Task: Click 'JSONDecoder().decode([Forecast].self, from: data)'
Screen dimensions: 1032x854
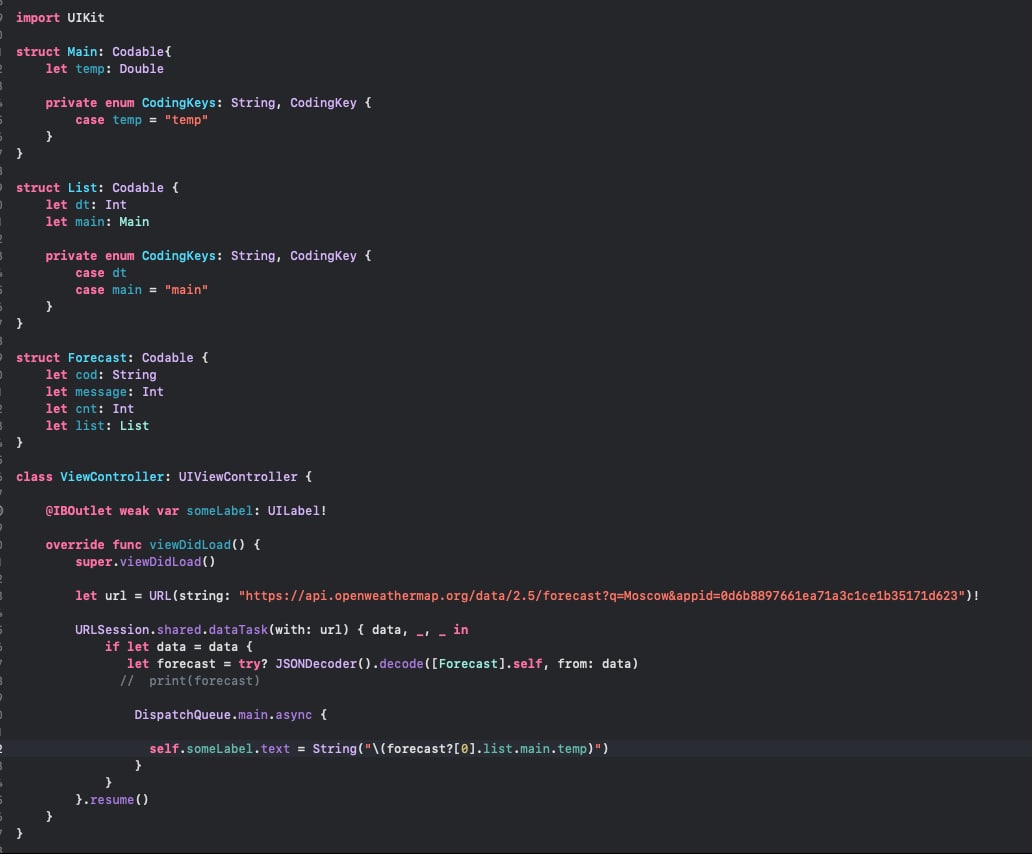Action: pyautogui.click(x=457, y=665)
